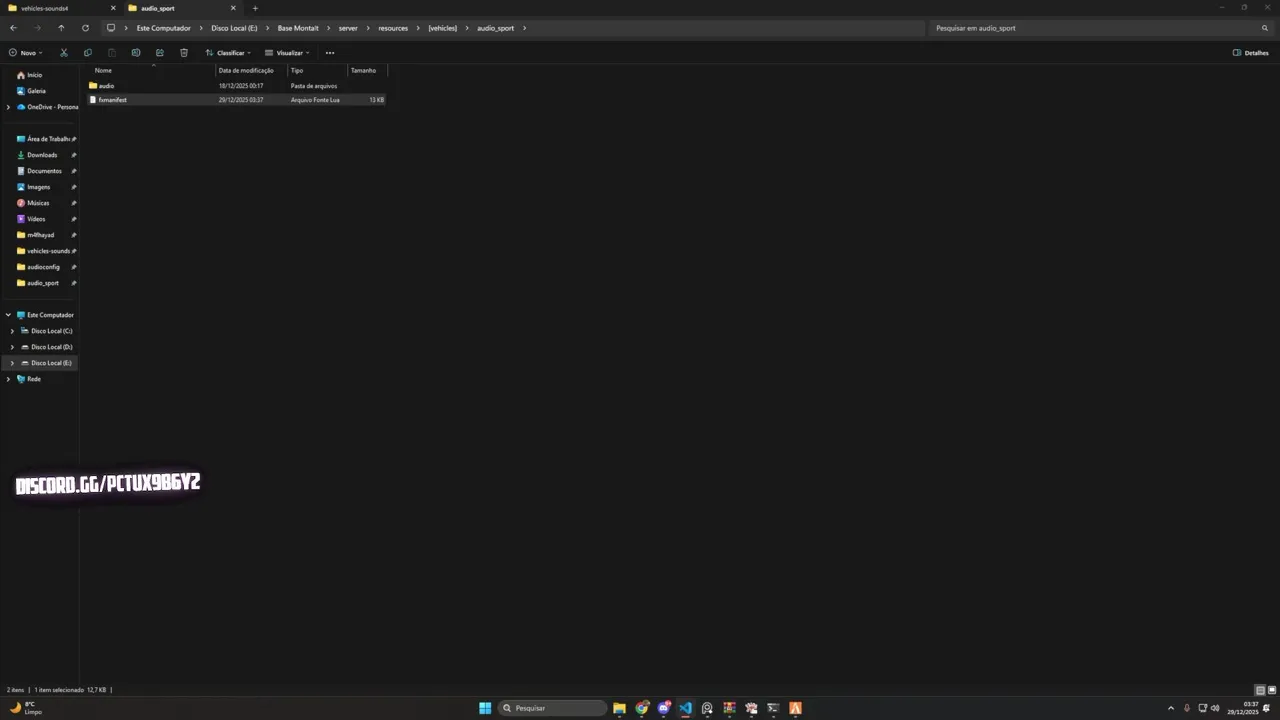
Task: Click the taskbar Pesquisar search box
Action: [553, 708]
